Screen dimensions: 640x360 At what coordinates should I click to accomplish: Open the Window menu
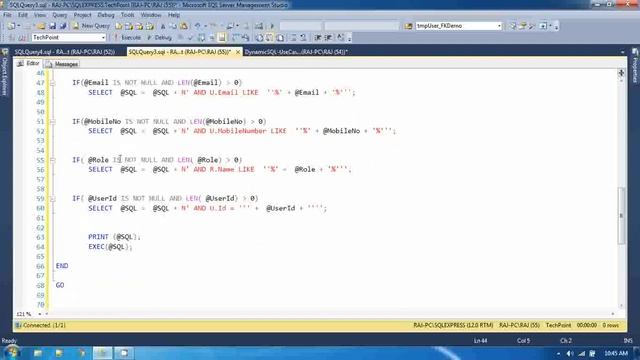(151, 15)
